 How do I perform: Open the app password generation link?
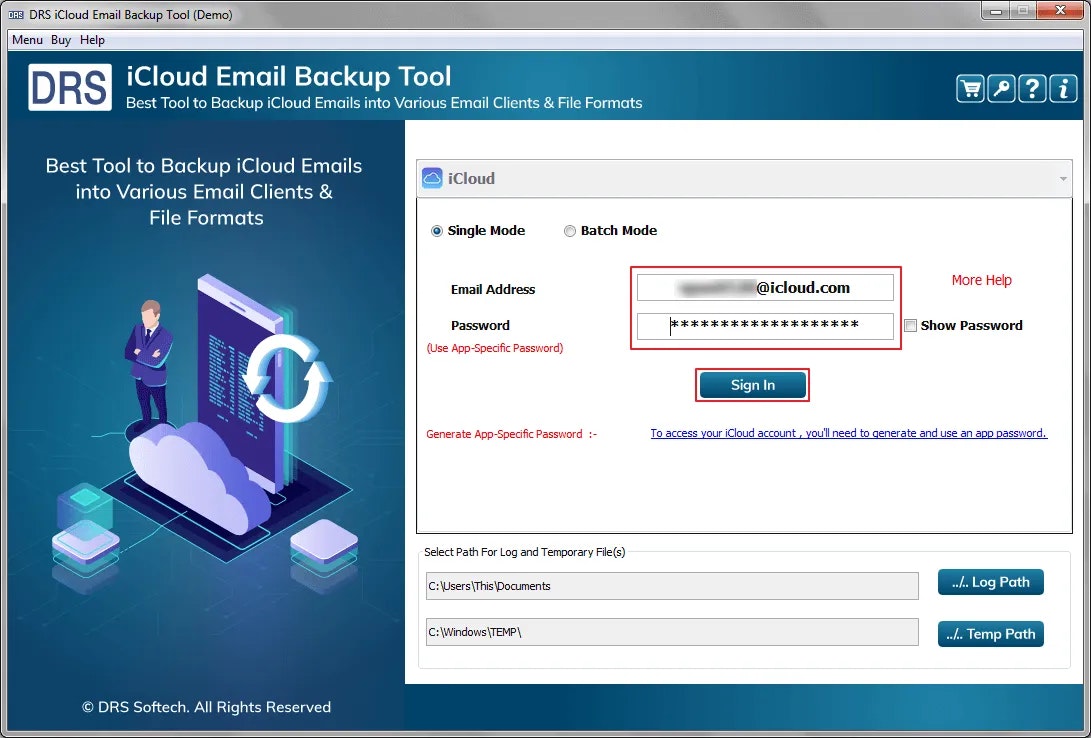click(x=848, y=433)
